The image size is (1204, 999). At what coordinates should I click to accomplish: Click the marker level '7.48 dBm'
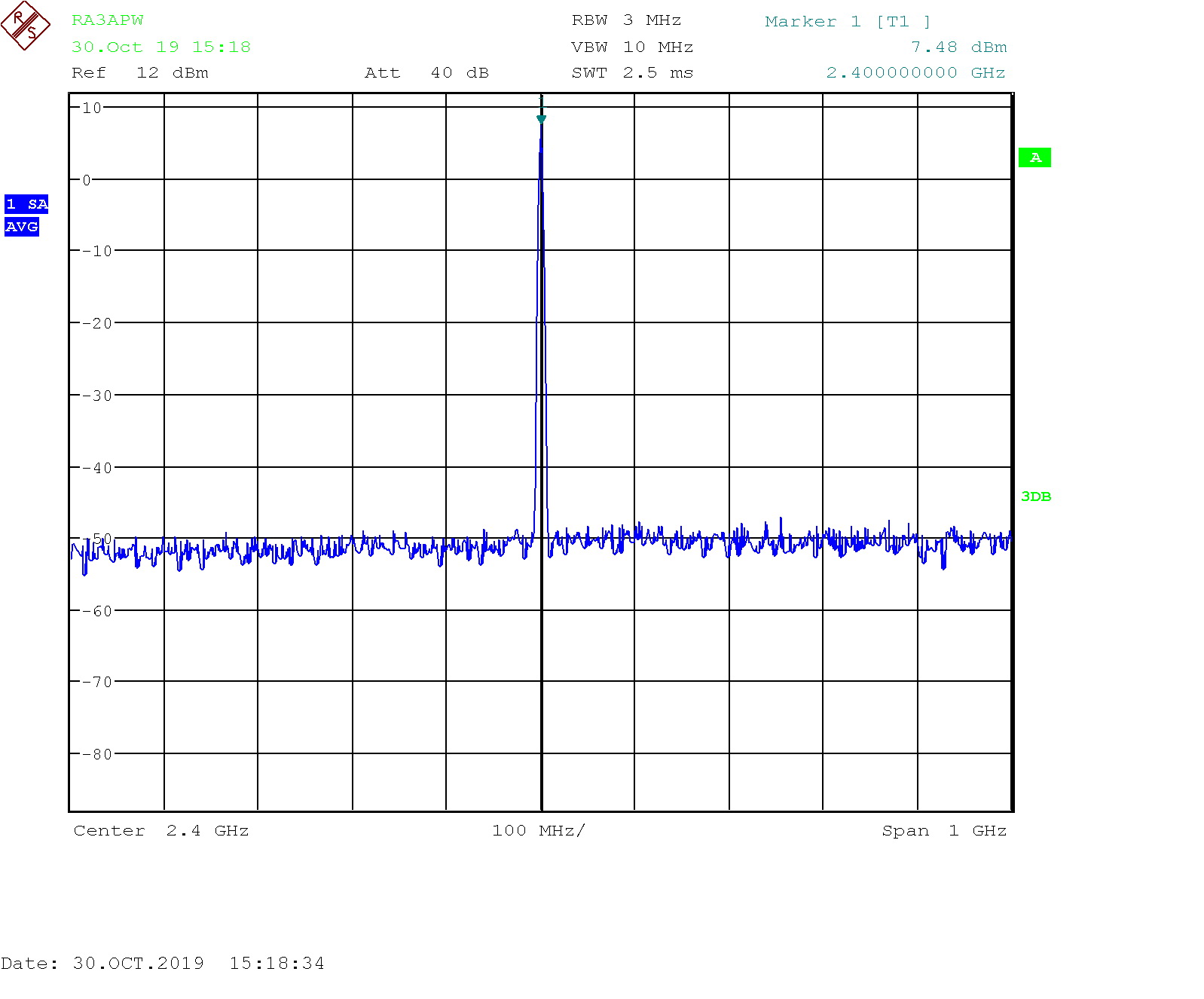click(x=959, y=47)
